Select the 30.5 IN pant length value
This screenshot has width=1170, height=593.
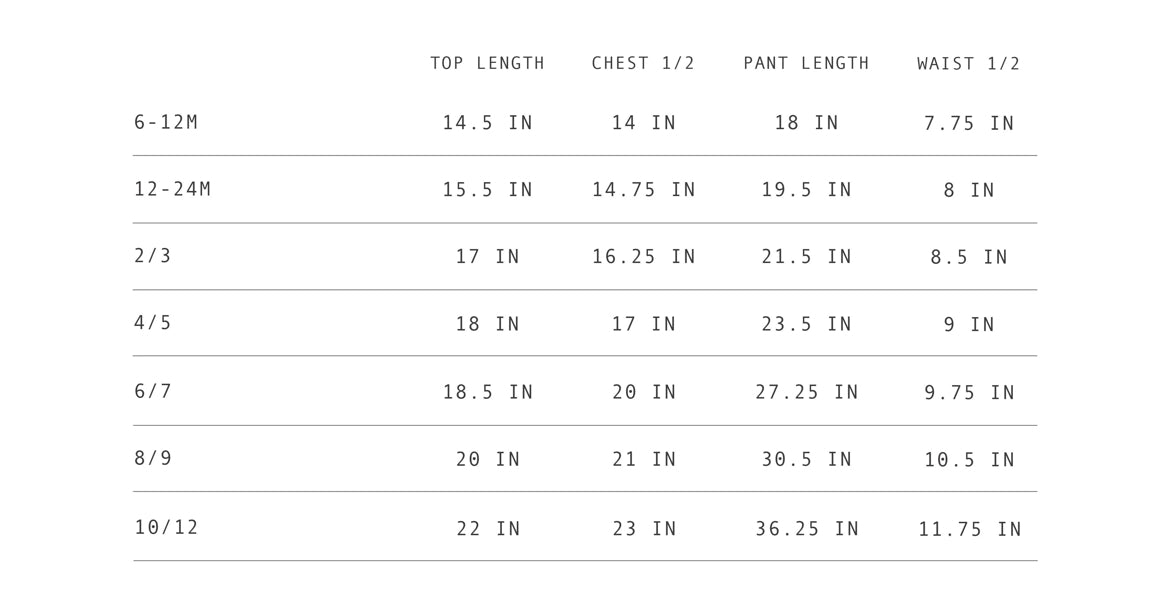(x=807, y=460)
